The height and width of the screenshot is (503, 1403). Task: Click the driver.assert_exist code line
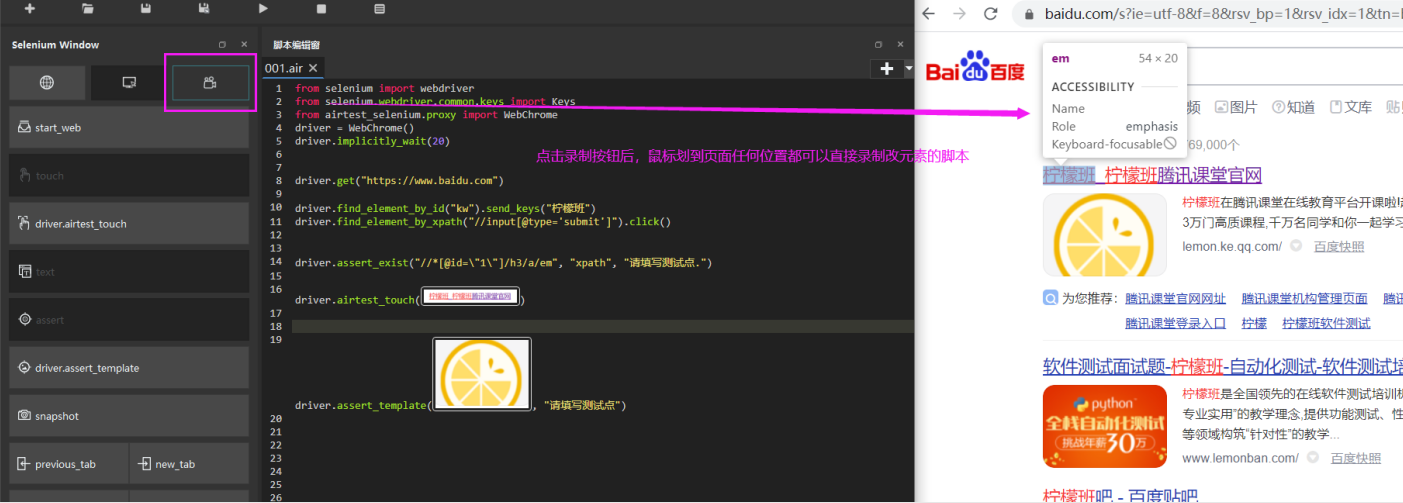pyautogui.click(x=503, y=262)
